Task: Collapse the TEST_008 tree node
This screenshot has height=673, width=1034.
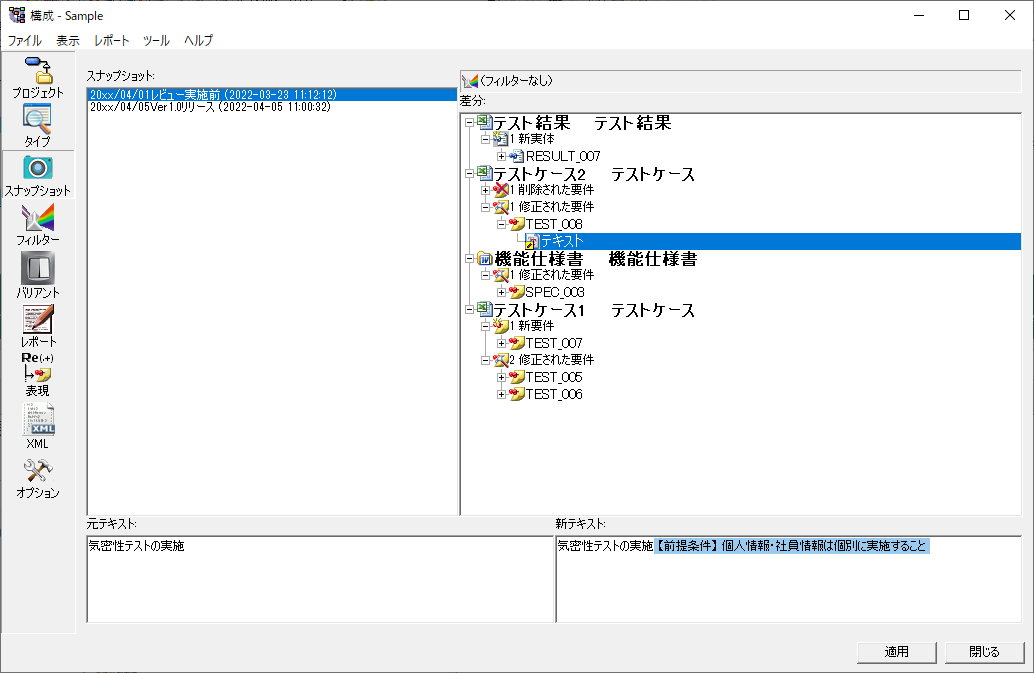Action: pos(502,224)
